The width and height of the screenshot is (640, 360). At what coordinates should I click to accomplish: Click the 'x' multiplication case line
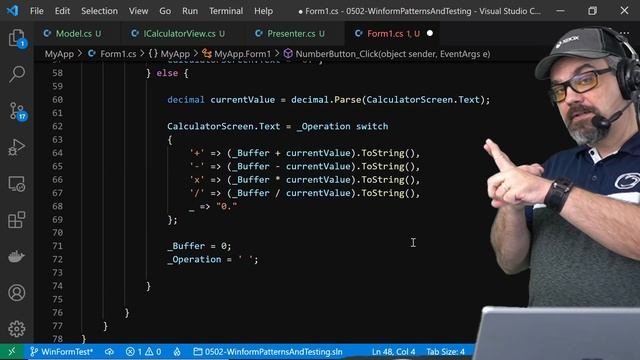304,180
